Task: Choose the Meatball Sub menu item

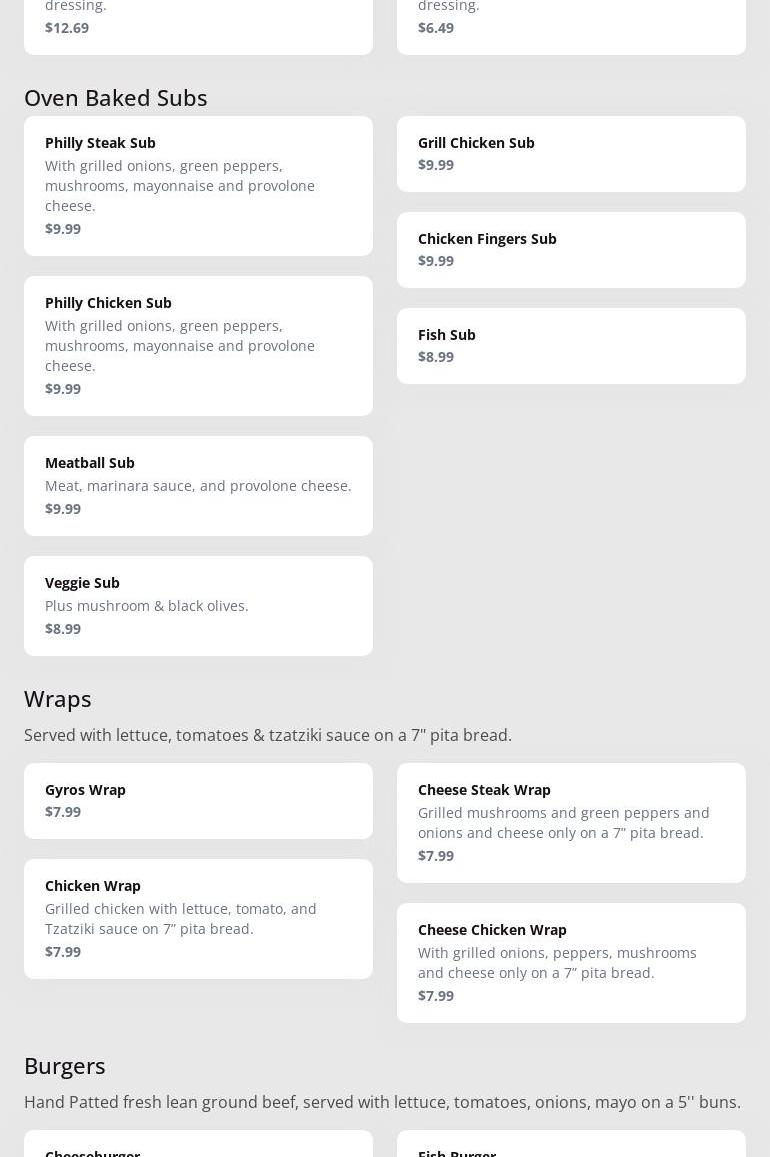Action: (198, 485)
